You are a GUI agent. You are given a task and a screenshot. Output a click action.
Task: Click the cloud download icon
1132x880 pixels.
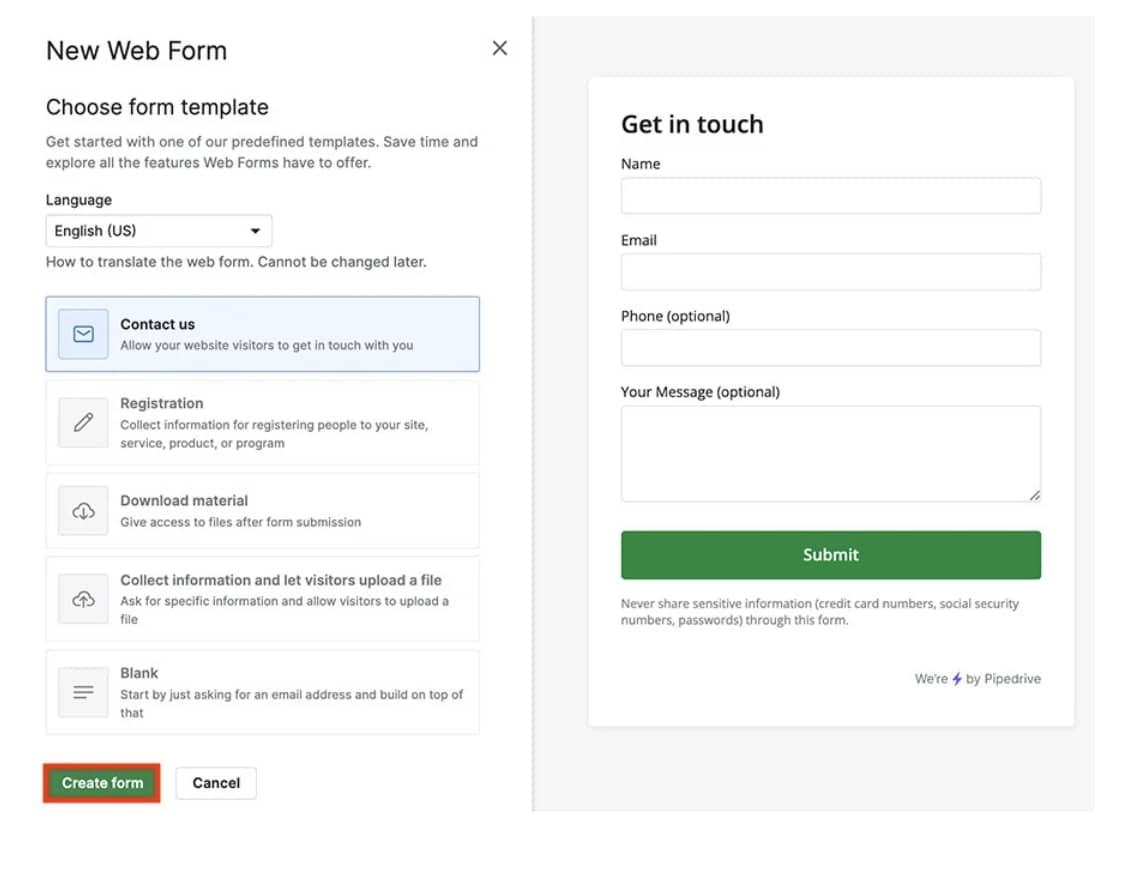point(83,511)
